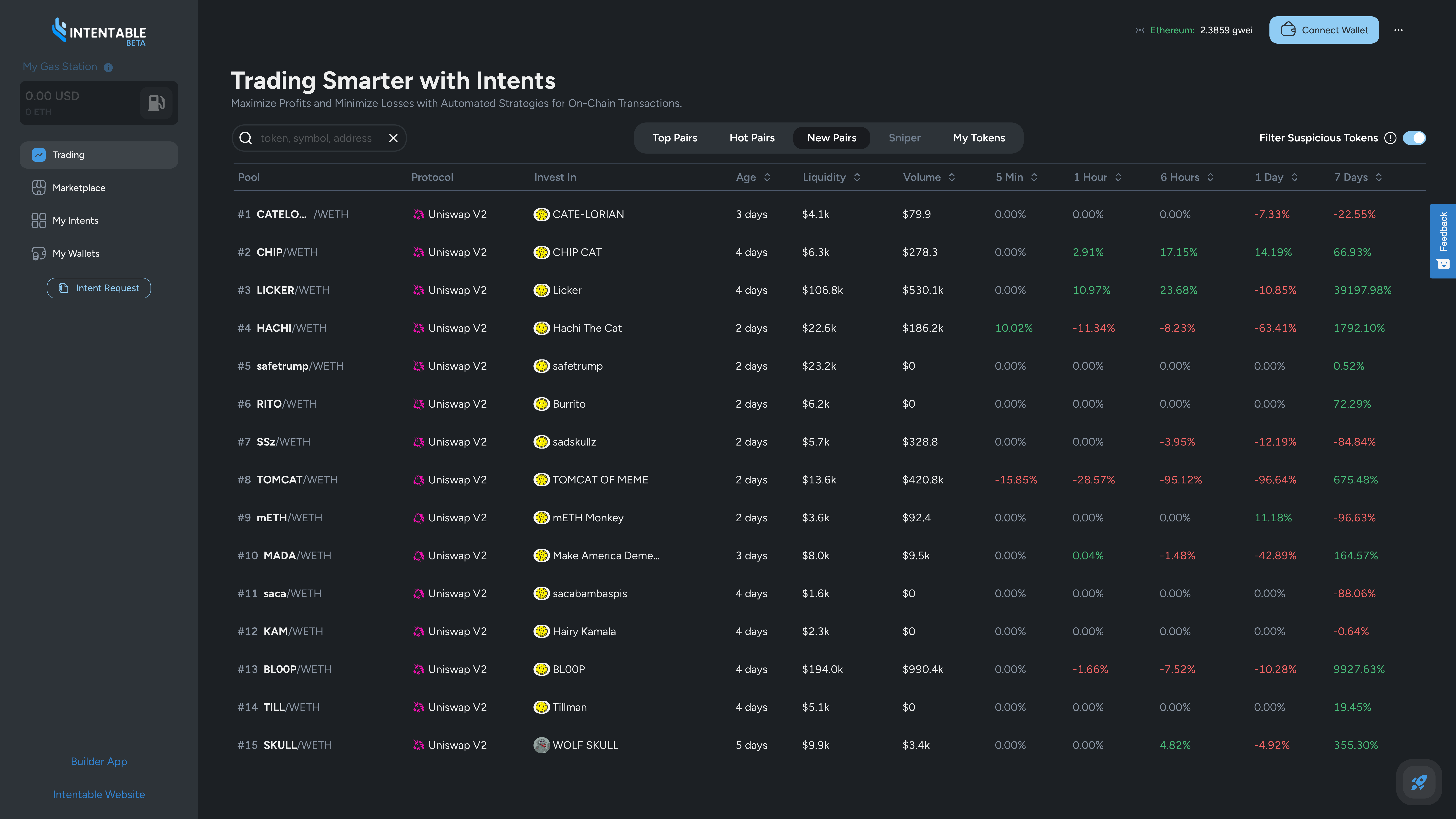Screen dimensions: 1456x819
Task: Toggle Filter Suspicious Tokens switch
Action: pos(1414,138)
